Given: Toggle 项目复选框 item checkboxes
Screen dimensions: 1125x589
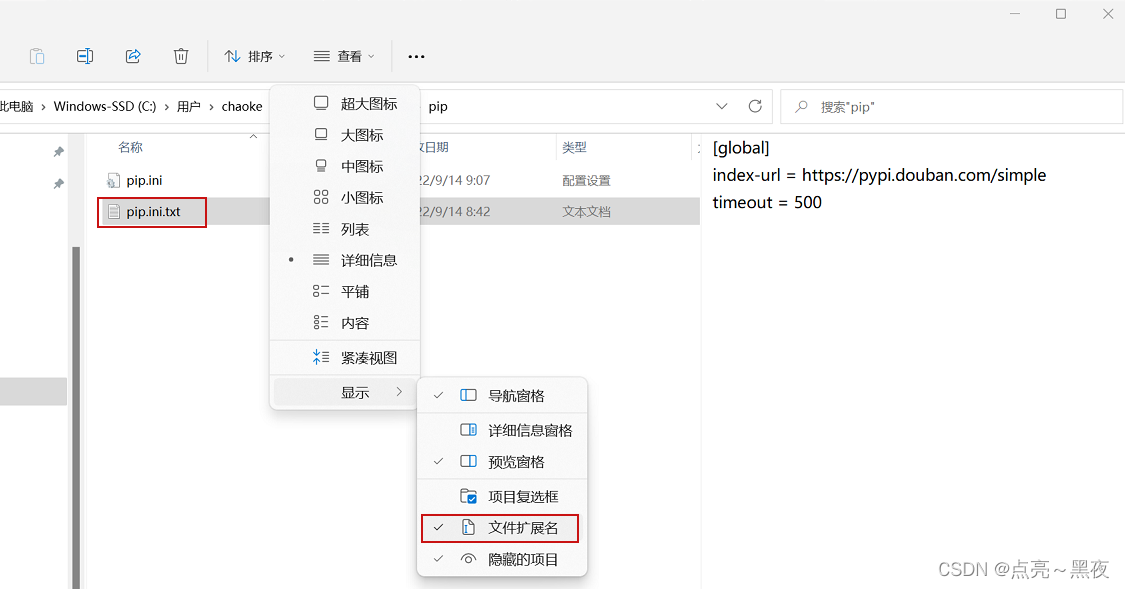Looking at the screenshot, I should pos(502,496).
